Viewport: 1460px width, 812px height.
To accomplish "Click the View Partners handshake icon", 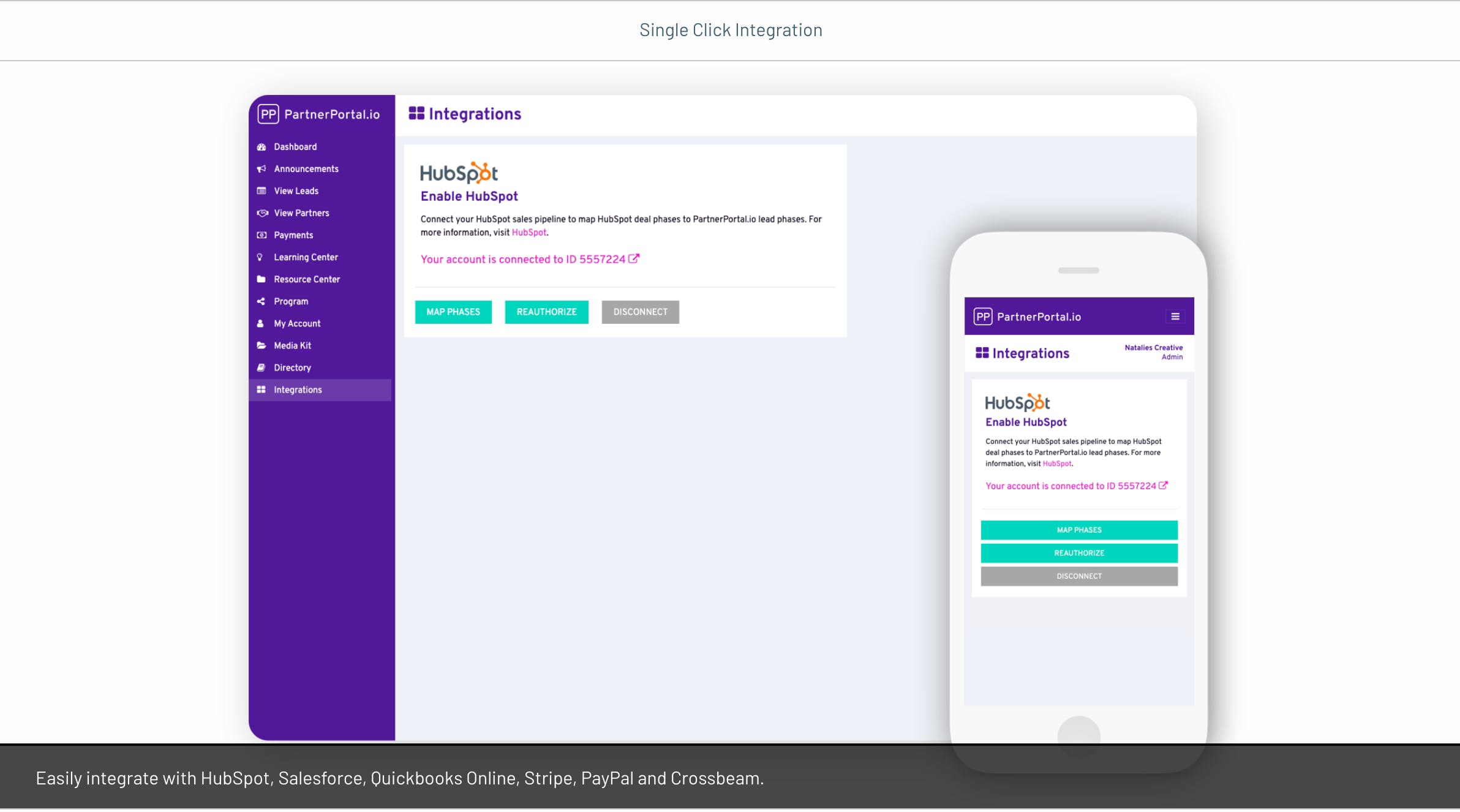I will coord(262,213).
